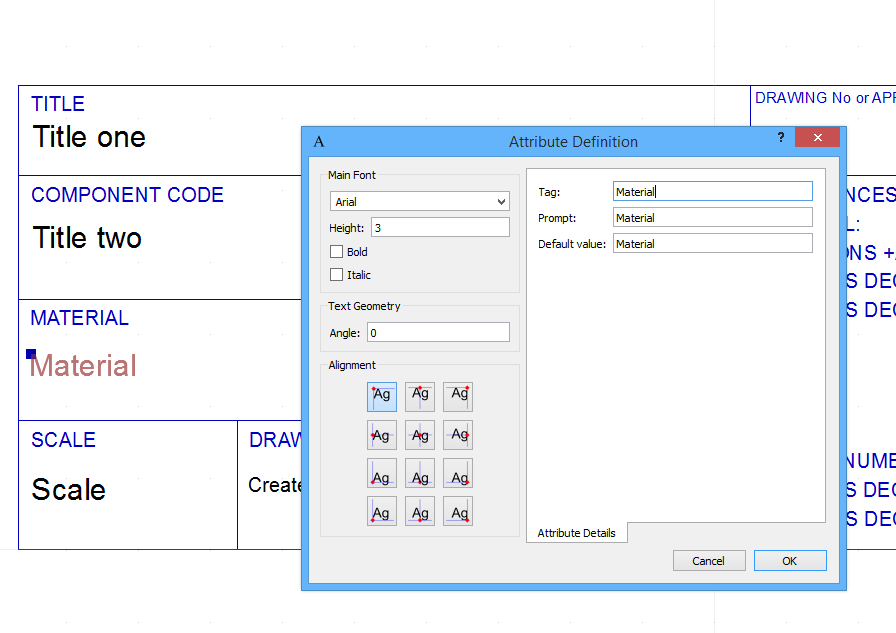Edit the Default value field
The width and height of the screenshot is (896, 633).
tap(712, 243)
